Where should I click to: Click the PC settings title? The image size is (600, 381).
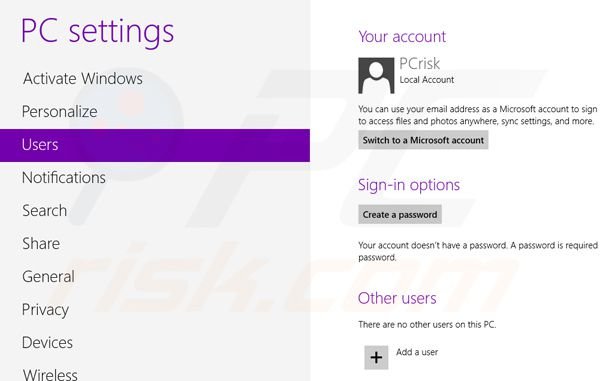pos(98,32)
